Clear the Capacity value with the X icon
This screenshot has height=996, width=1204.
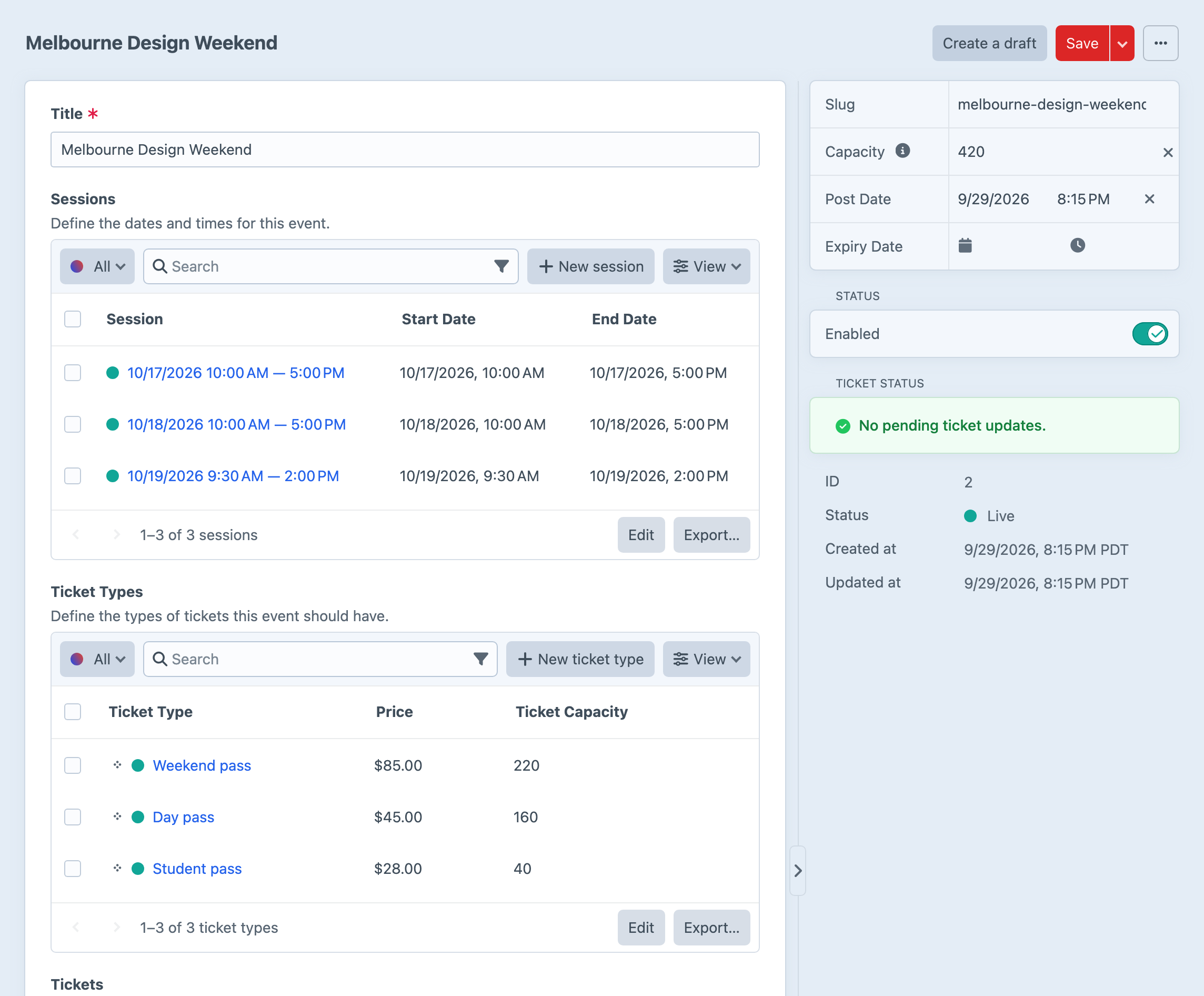point(1167,153)
